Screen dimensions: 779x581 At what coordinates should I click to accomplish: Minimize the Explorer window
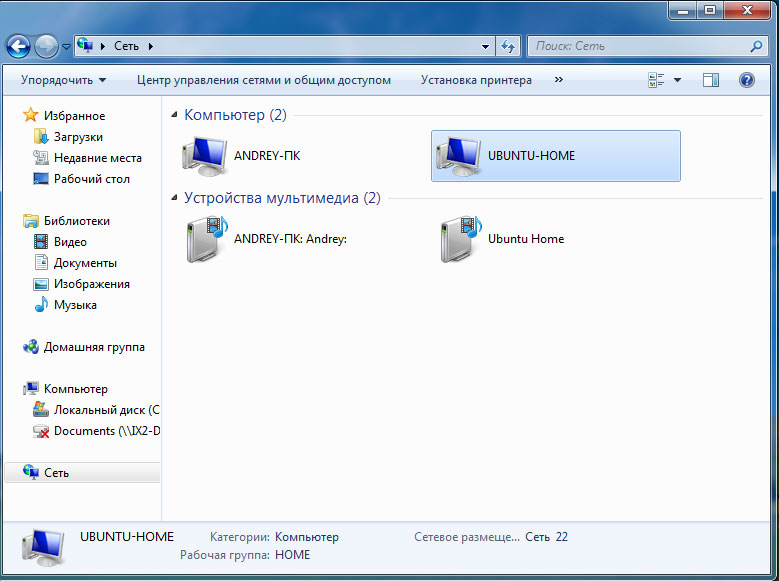[x=683, y=10]
